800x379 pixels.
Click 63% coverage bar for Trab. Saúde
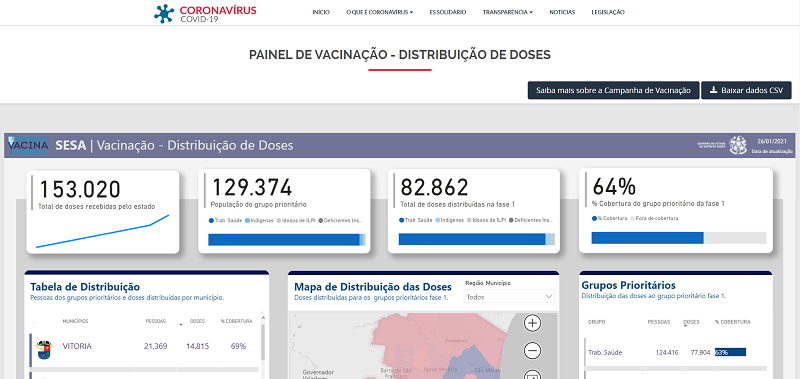coord(730,352)
